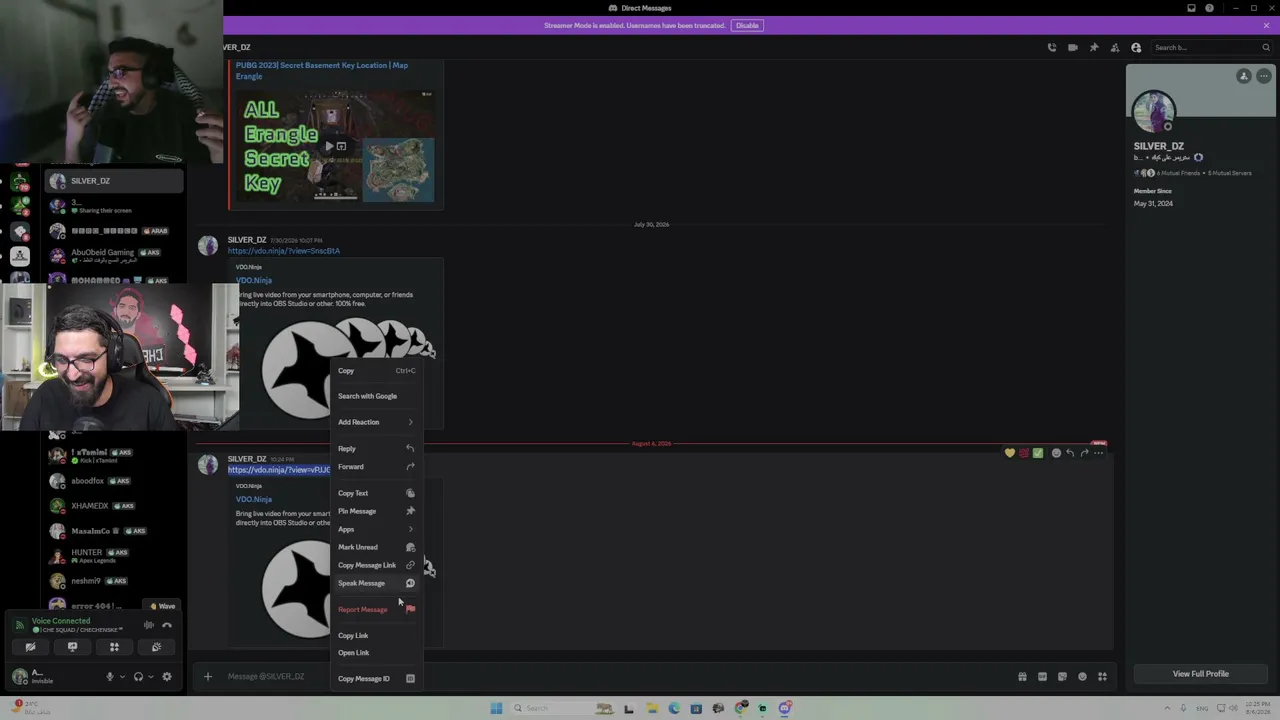This screenshot has width=1280, height=720.
Task: Start a video call from the header
Action: [x=1072, y=47]
